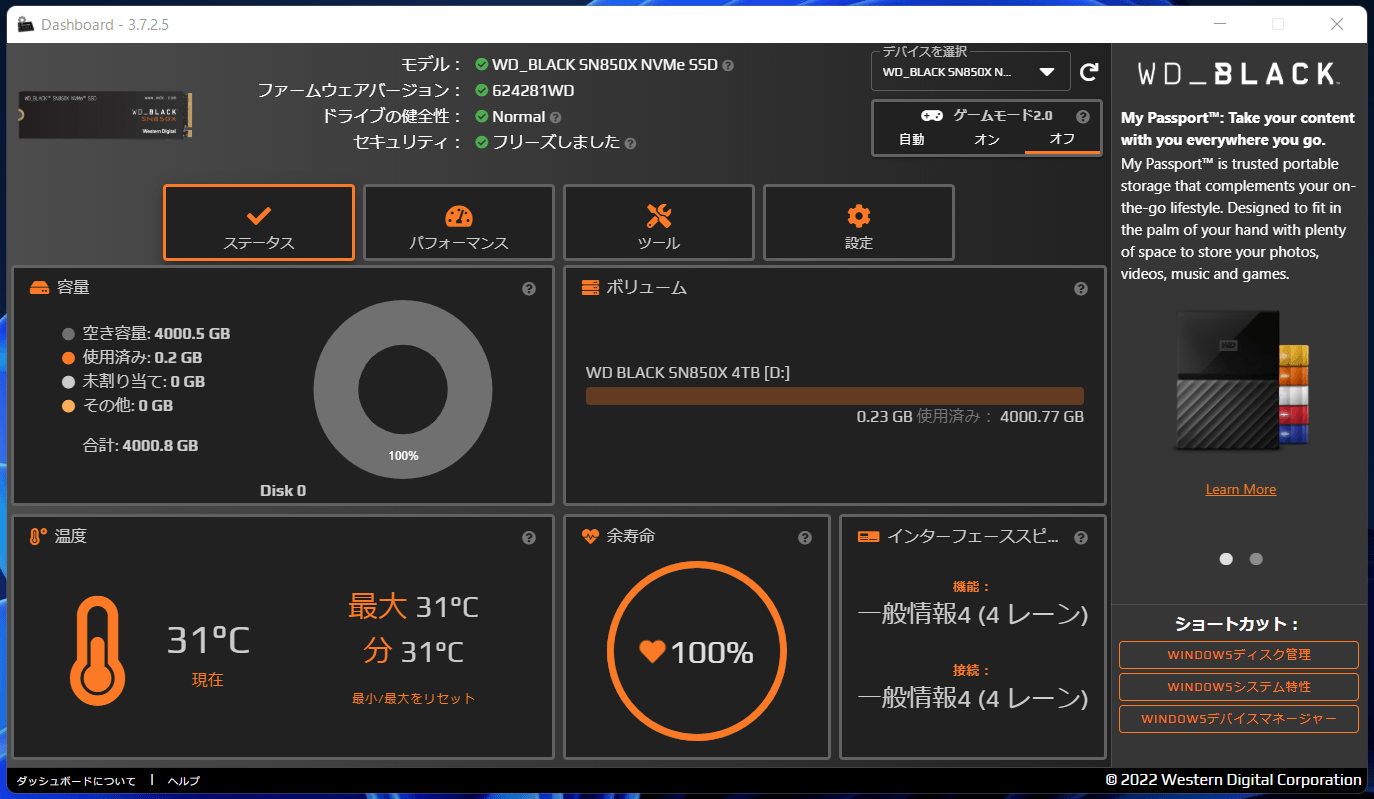Click the WD BLACK SN850X 4TB [D:] label
Screen dimensions: 1374x799
tap(688, 373)
